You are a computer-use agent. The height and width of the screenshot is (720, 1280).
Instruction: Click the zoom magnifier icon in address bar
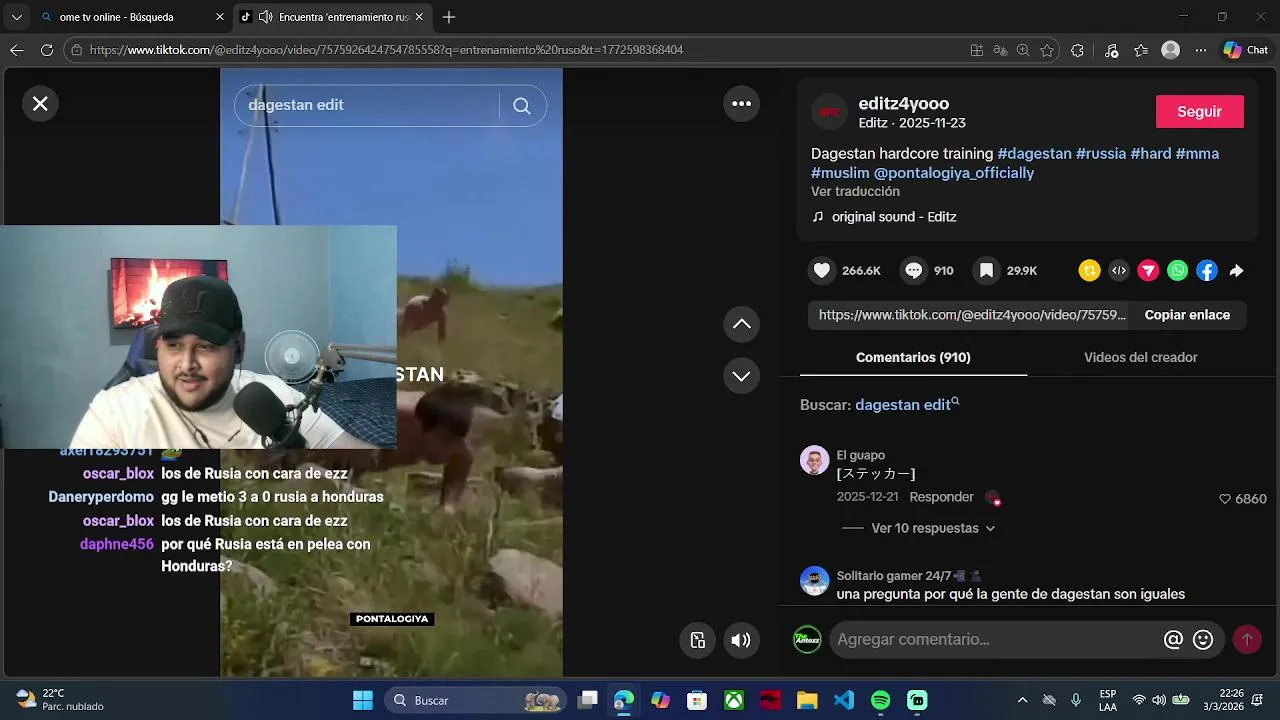[1023, 50]
